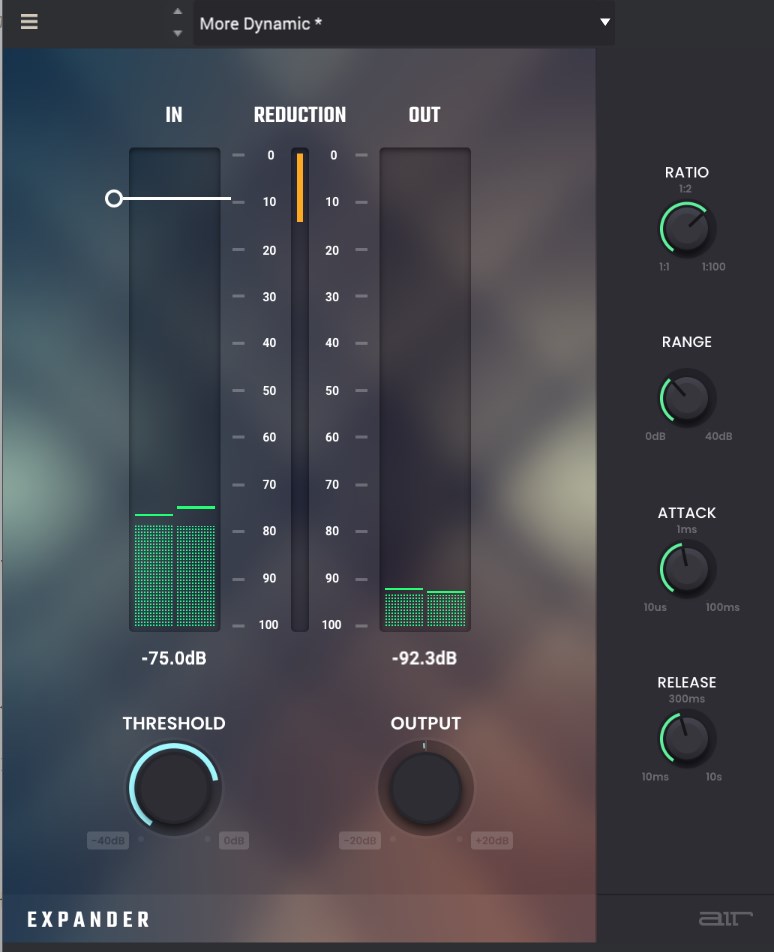The width and height of the screenshot is (774, 952).
Task: Click the +20dB output maximum label
Action: 491,841
